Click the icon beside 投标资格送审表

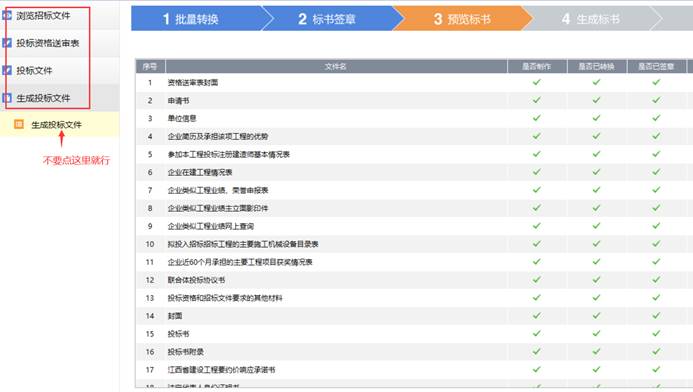[x=7, y=43]
